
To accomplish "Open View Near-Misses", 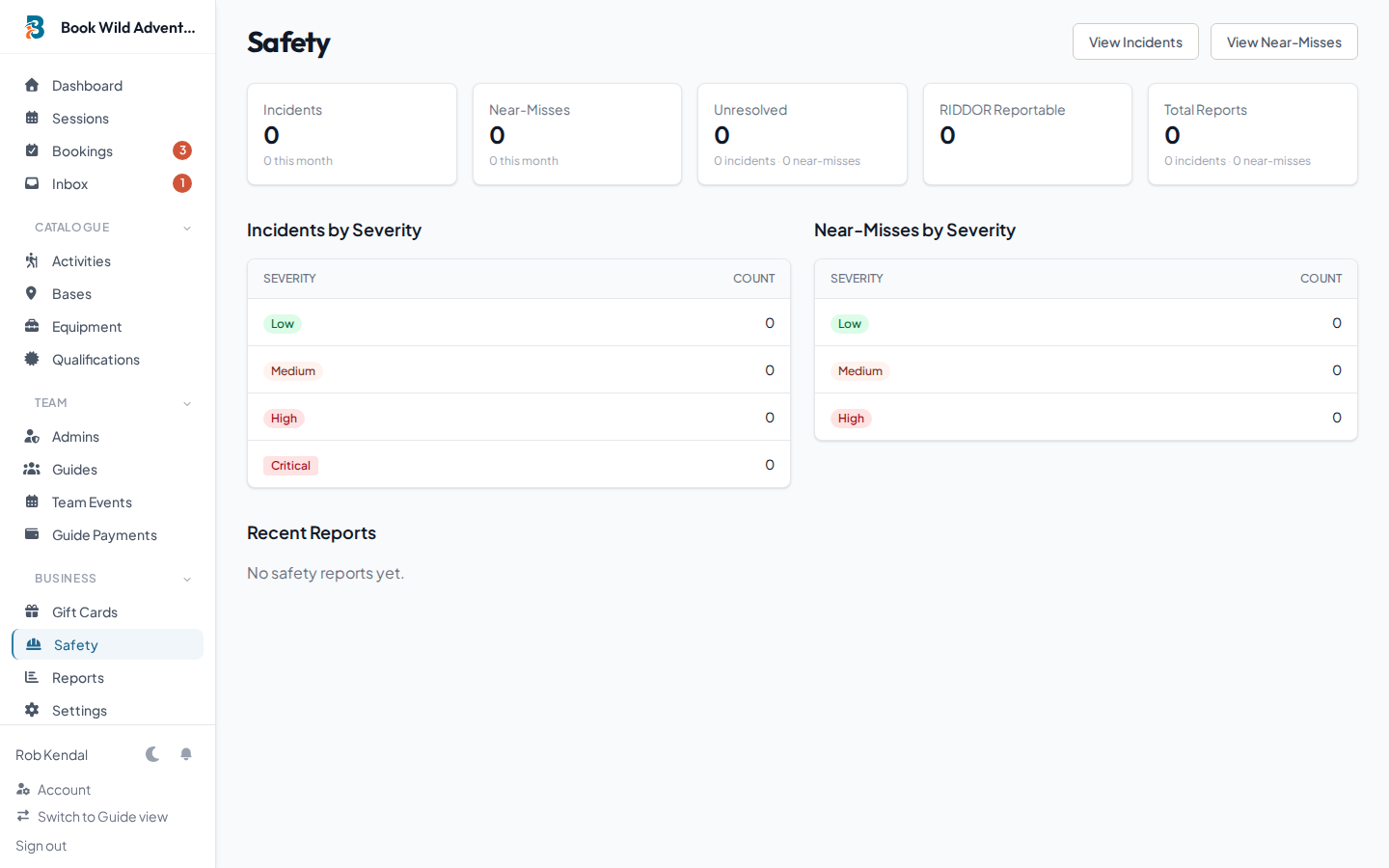I will (x=1284, y=41).
